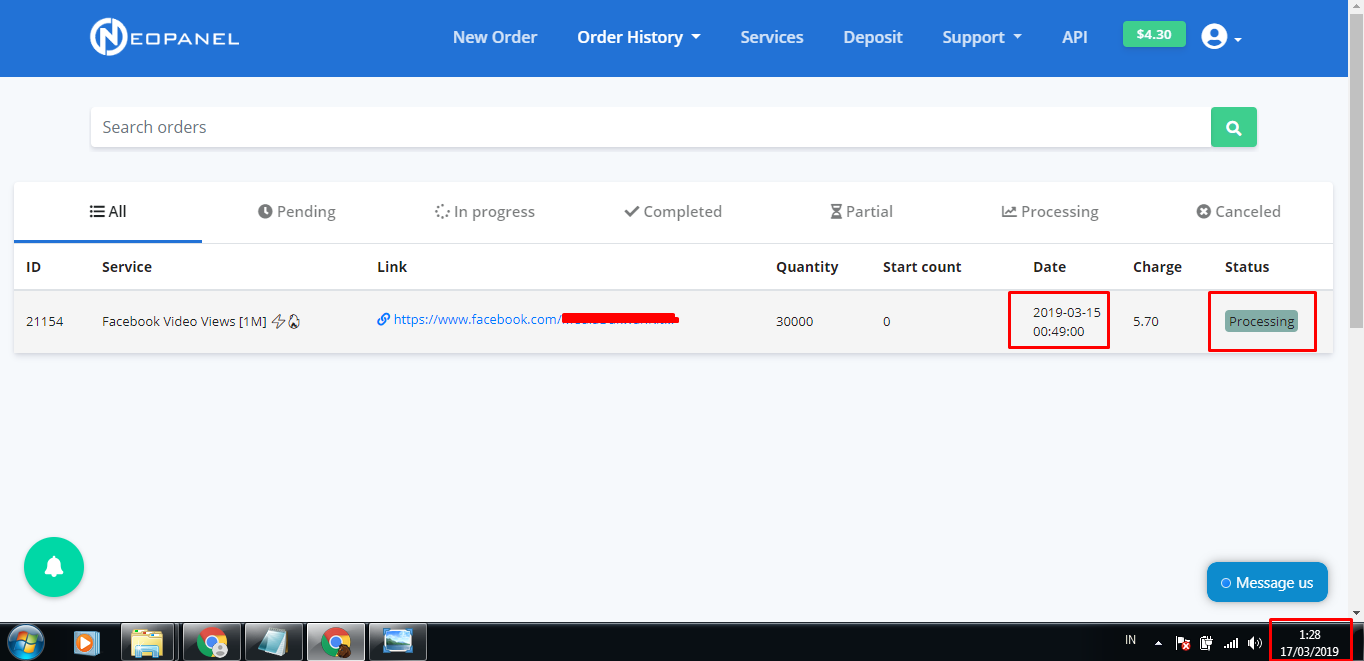The height and width of the screenshot is (661, 1364).
Task: Switch to the In progress tab
Action: pyautogui.click(x=485, y=212)
